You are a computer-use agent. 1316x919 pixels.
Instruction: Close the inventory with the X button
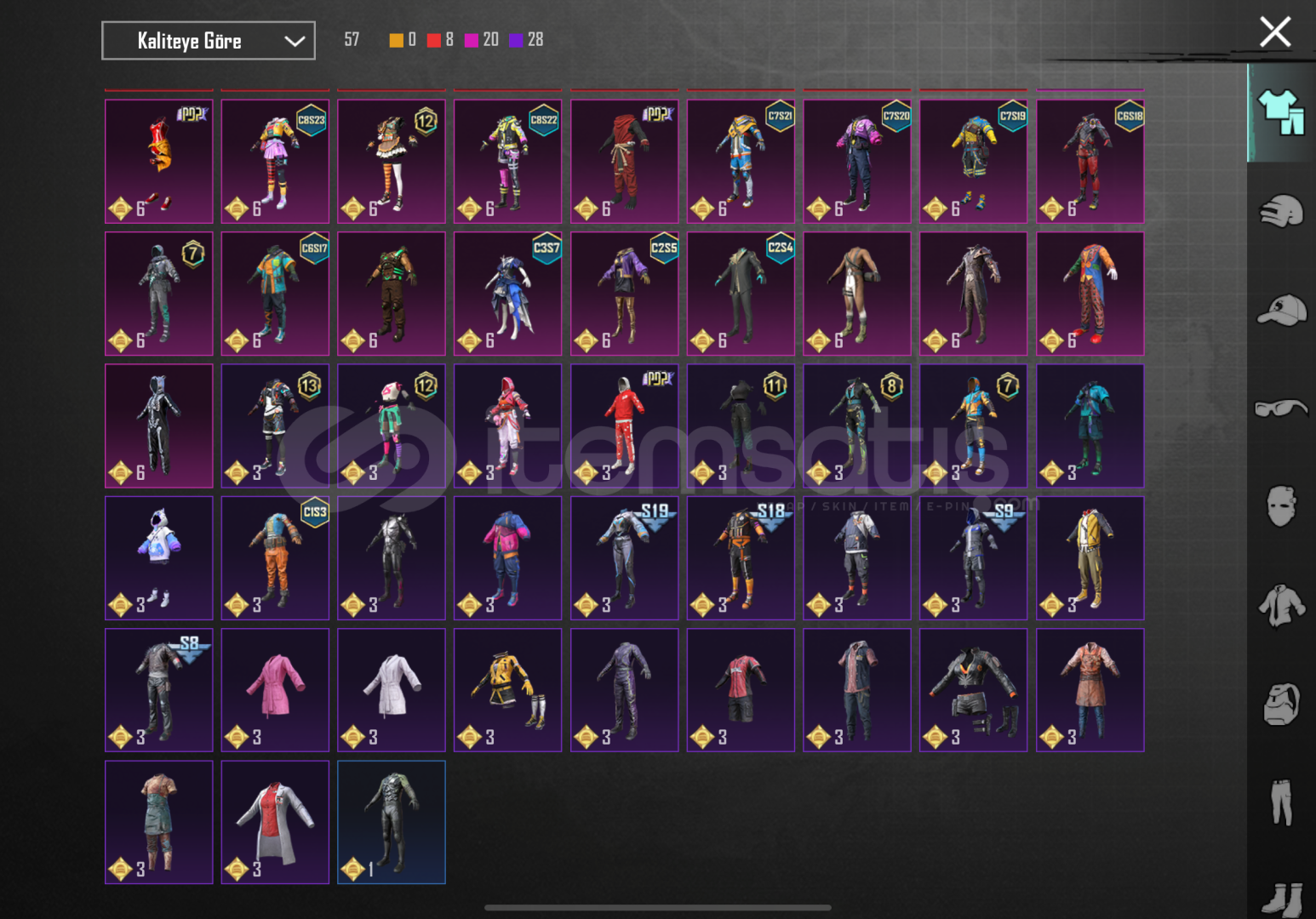(1274, 32)
